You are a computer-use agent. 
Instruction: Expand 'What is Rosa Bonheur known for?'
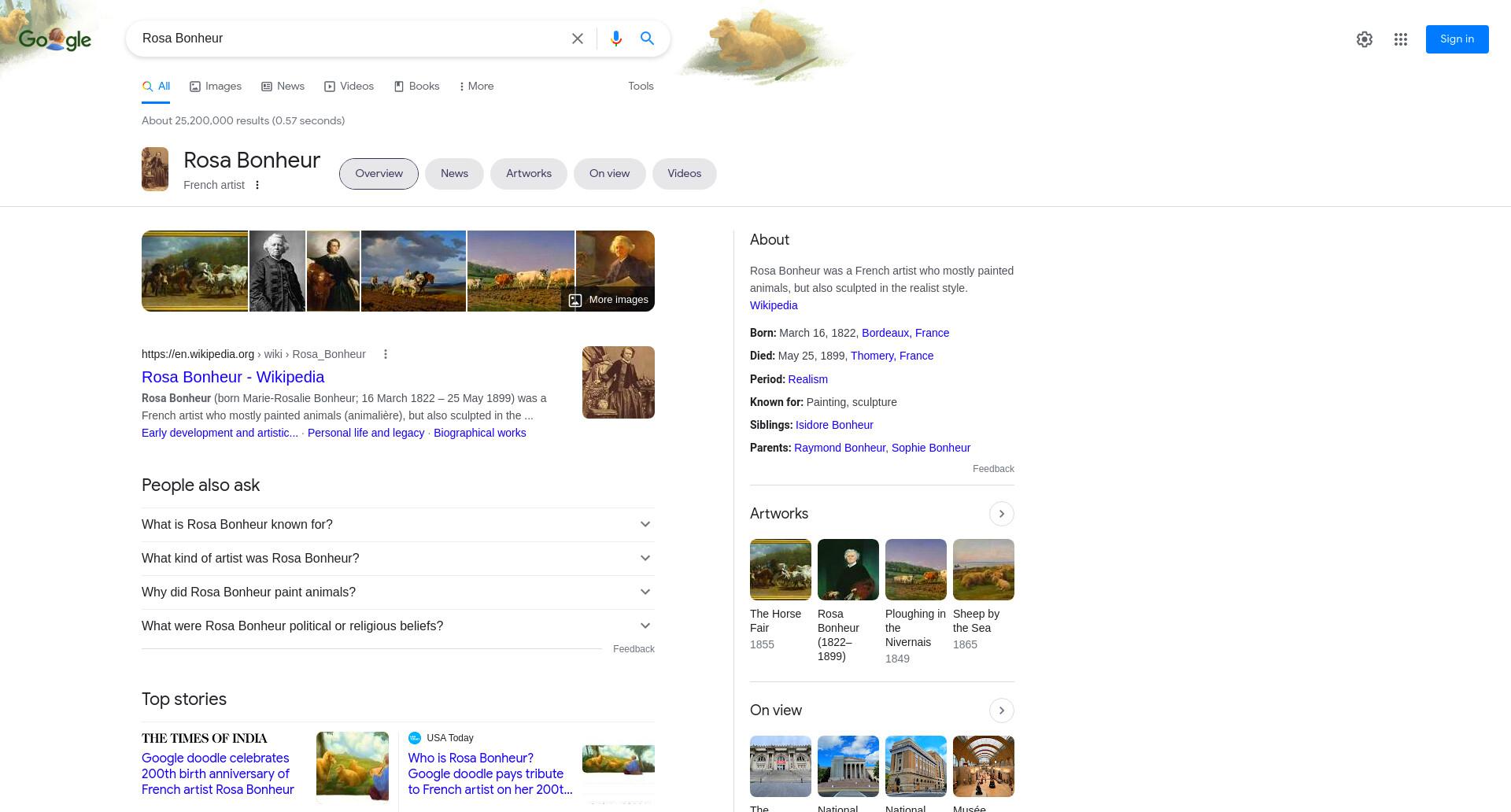click(x=398, y=525)
